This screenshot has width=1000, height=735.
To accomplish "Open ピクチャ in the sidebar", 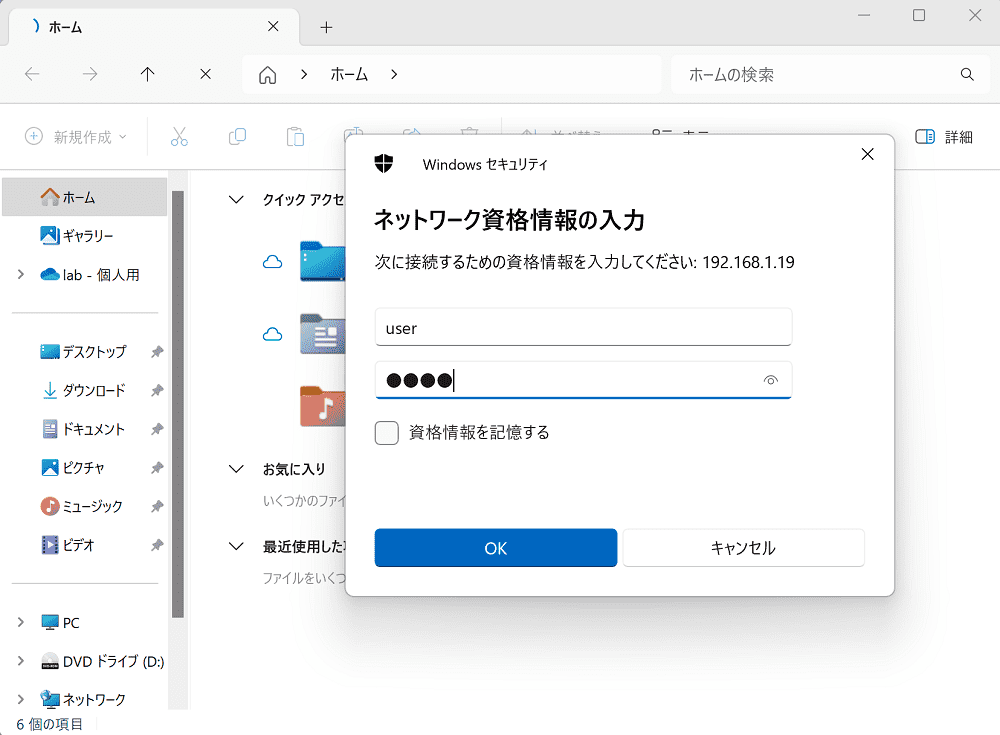I will tap(73, 468).
